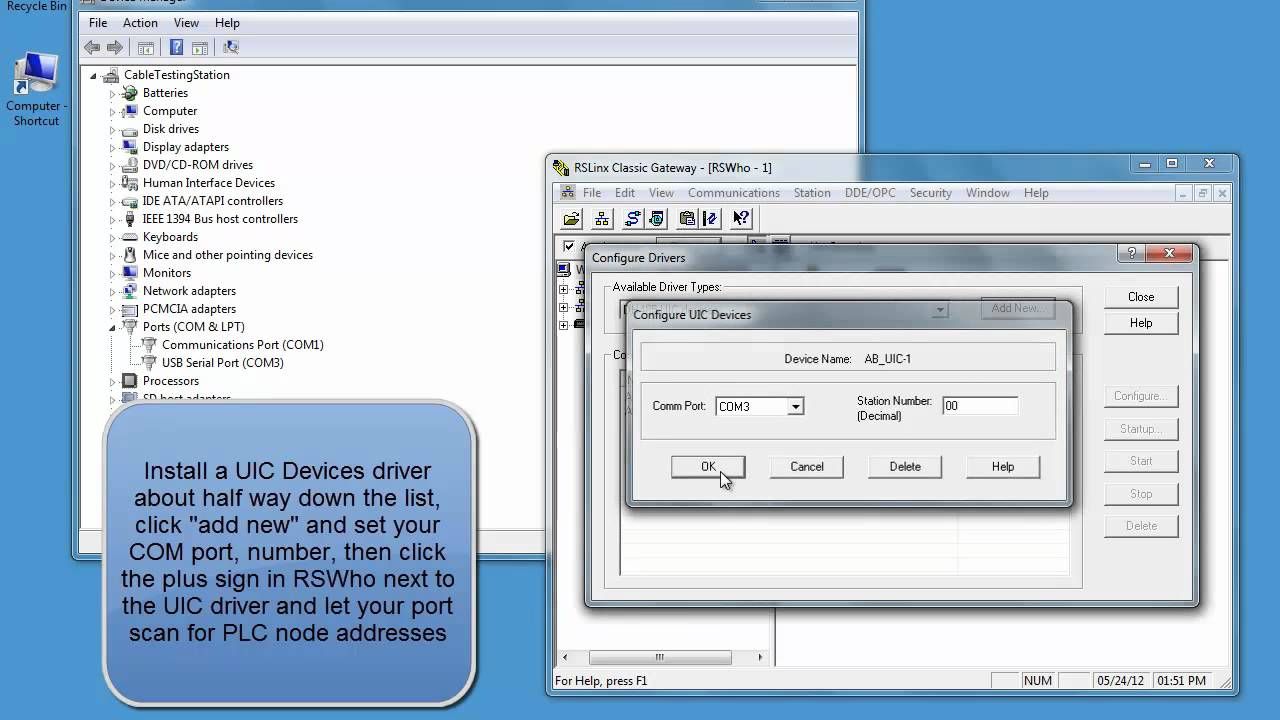Click the question mark button on Configure Drivers title
Image resolution: width=1280 pixels, height=720 pixels.
tap(1132, 254)
